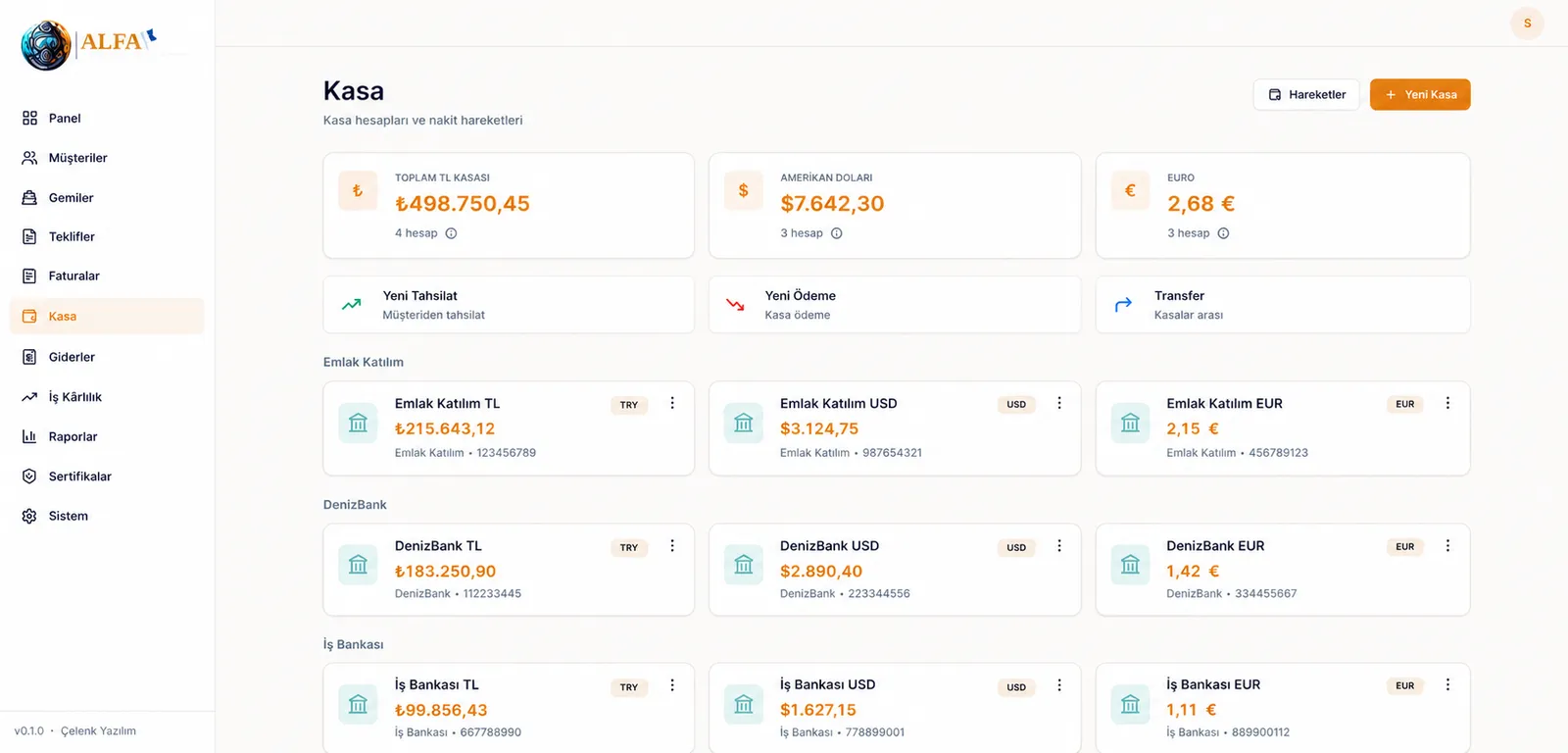Viewport: 1568px width, 753px height.
Task: Click bank icon on DenizBank USD card
Action: click(x=744, y=565)
